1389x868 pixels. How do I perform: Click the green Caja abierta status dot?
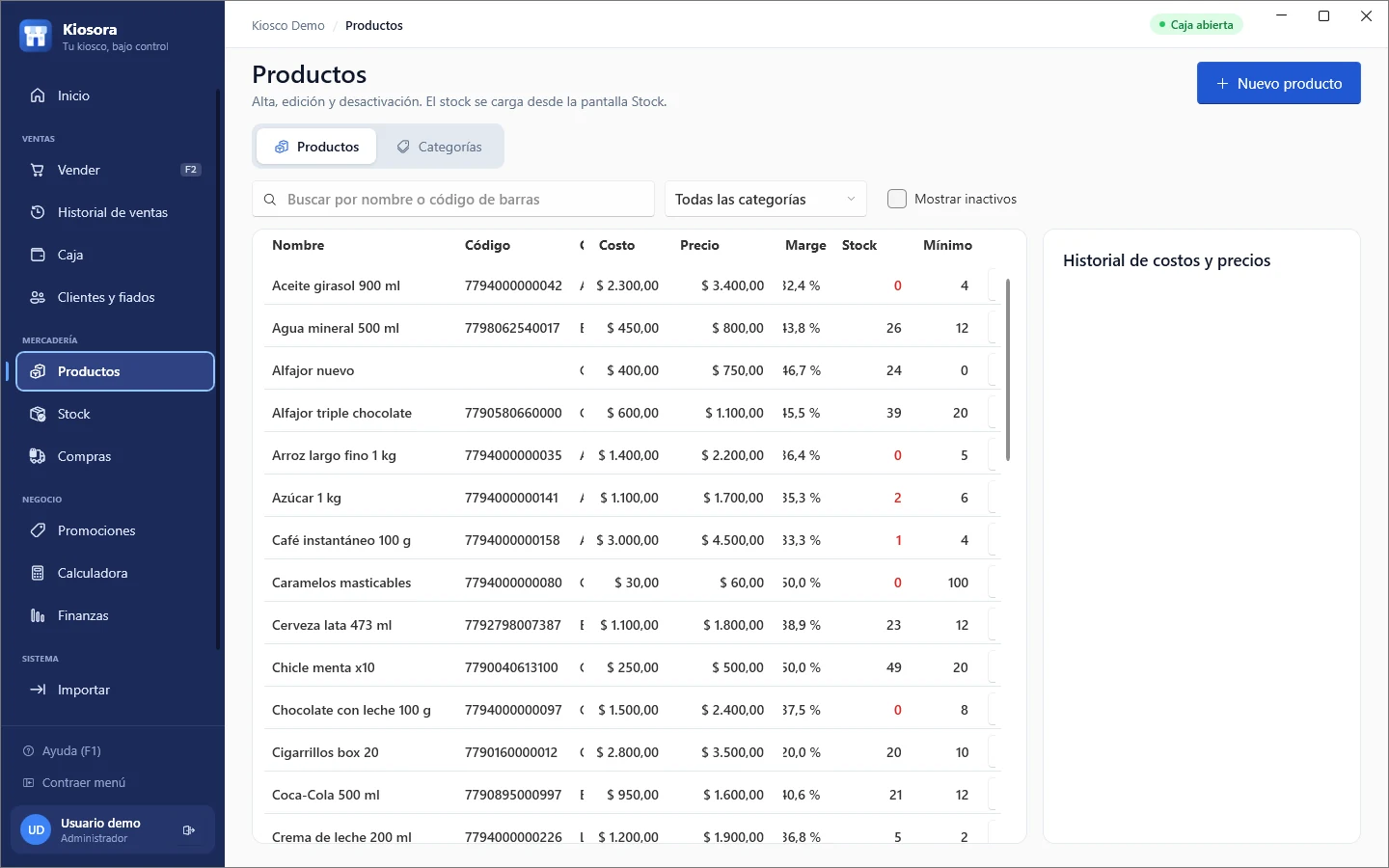[x=1161, y=25]
